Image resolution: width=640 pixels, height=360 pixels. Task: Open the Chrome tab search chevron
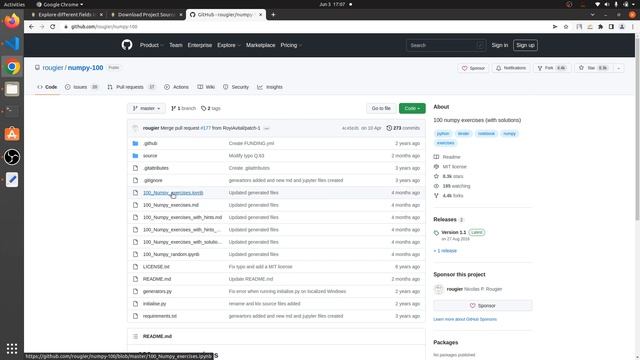click(592, 15)
